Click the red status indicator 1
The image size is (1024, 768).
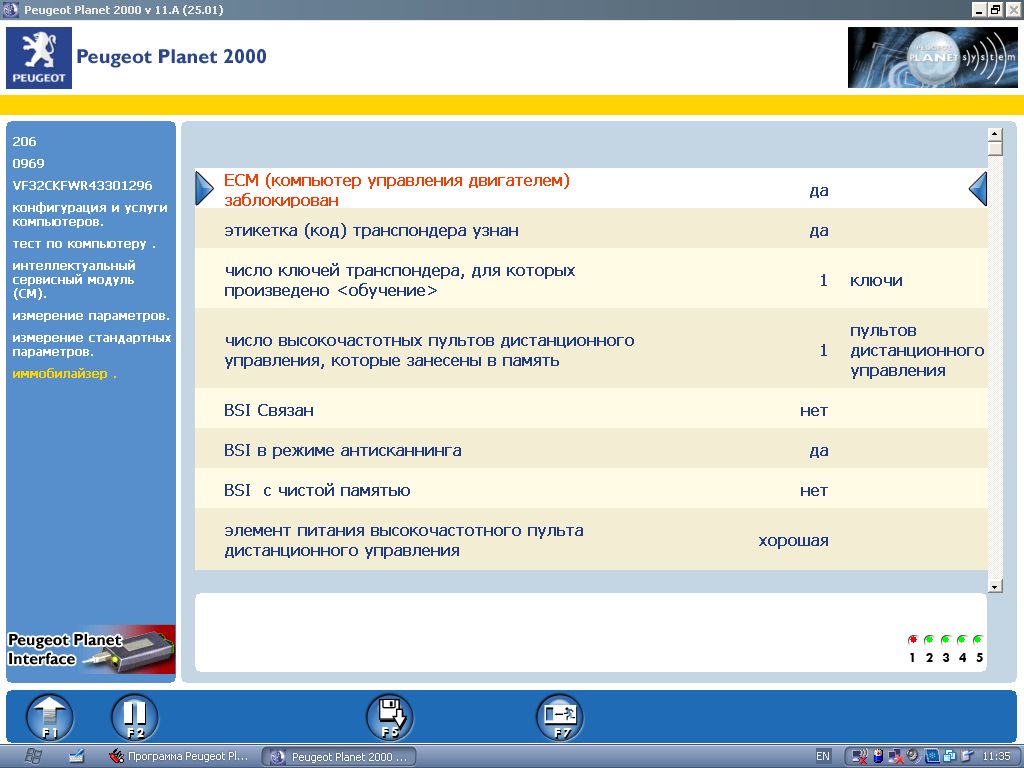coord(912,640)
